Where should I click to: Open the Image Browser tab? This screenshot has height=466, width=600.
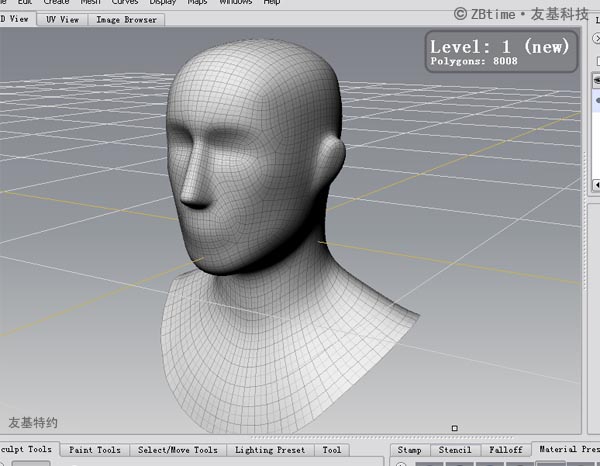tap(126, 20)
